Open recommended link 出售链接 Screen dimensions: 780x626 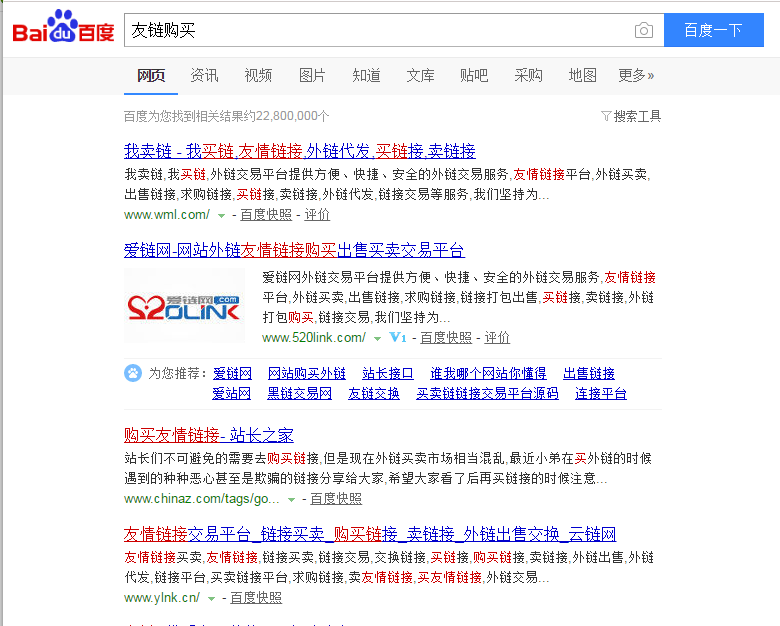(x=589, y=373)
